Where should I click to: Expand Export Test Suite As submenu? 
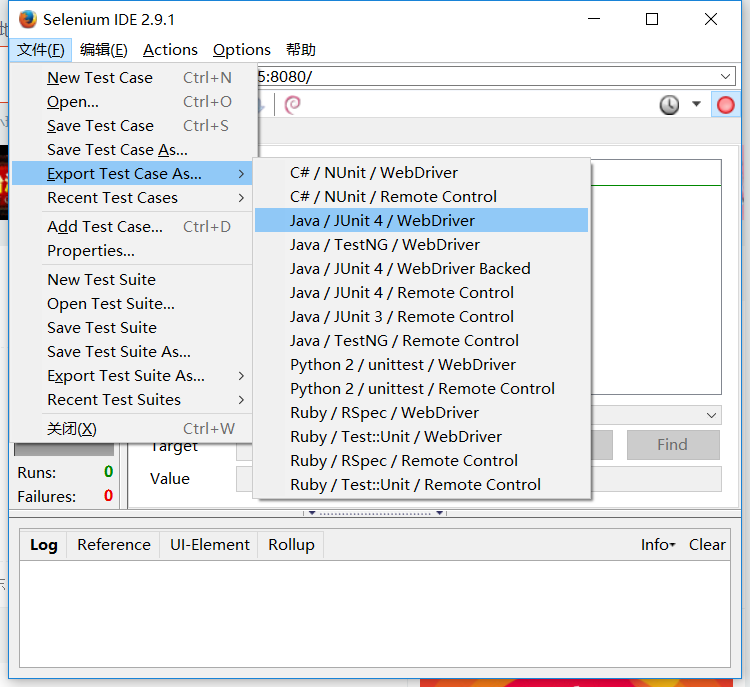133,376
